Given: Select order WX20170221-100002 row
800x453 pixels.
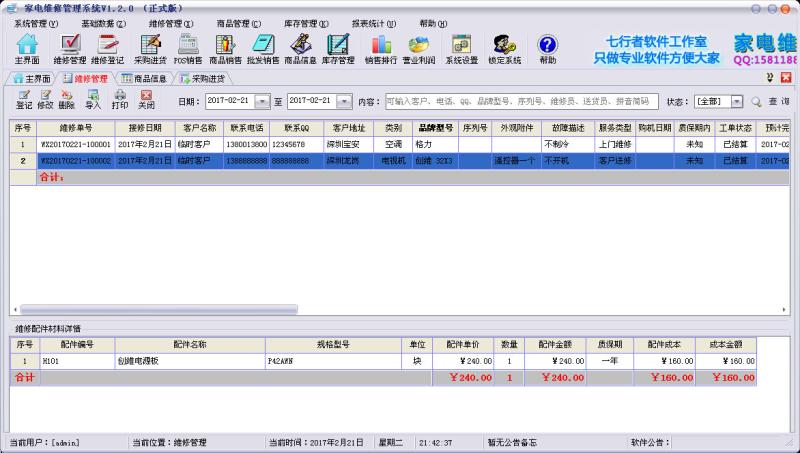Looking at the screenshot, I should point(399,161).
